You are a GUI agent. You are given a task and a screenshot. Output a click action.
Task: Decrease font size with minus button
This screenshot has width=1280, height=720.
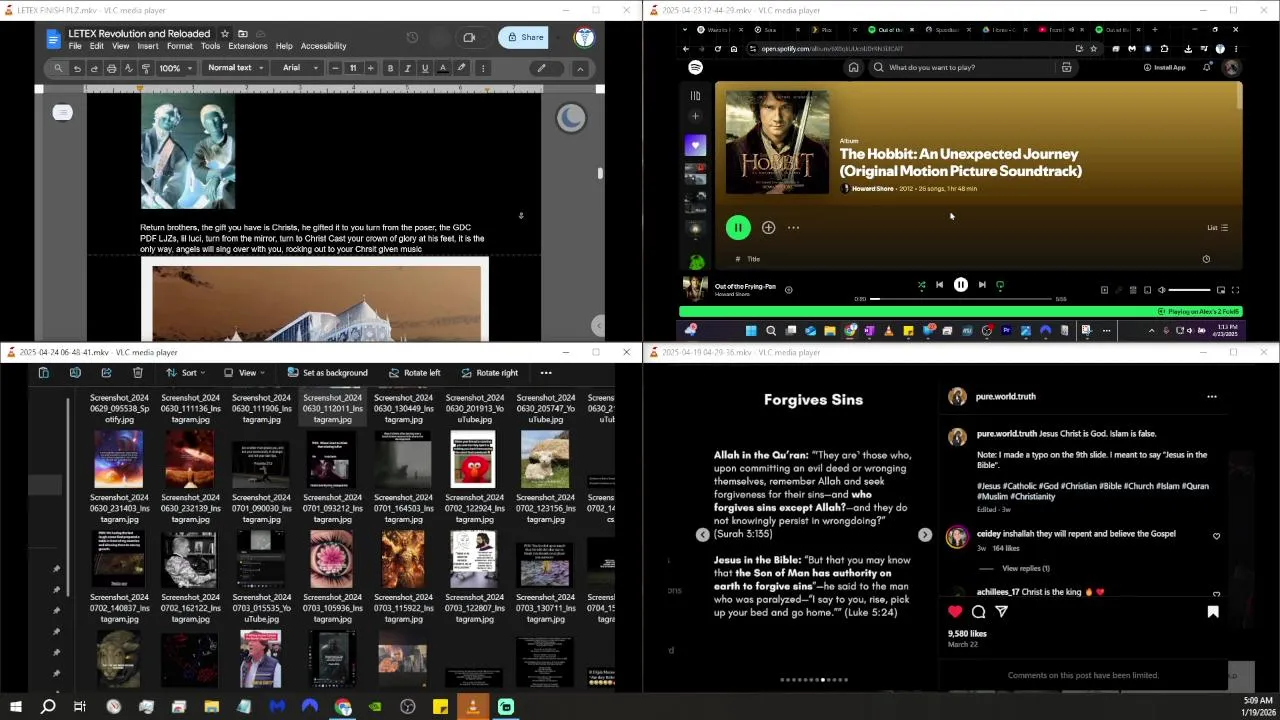point(334,68)
